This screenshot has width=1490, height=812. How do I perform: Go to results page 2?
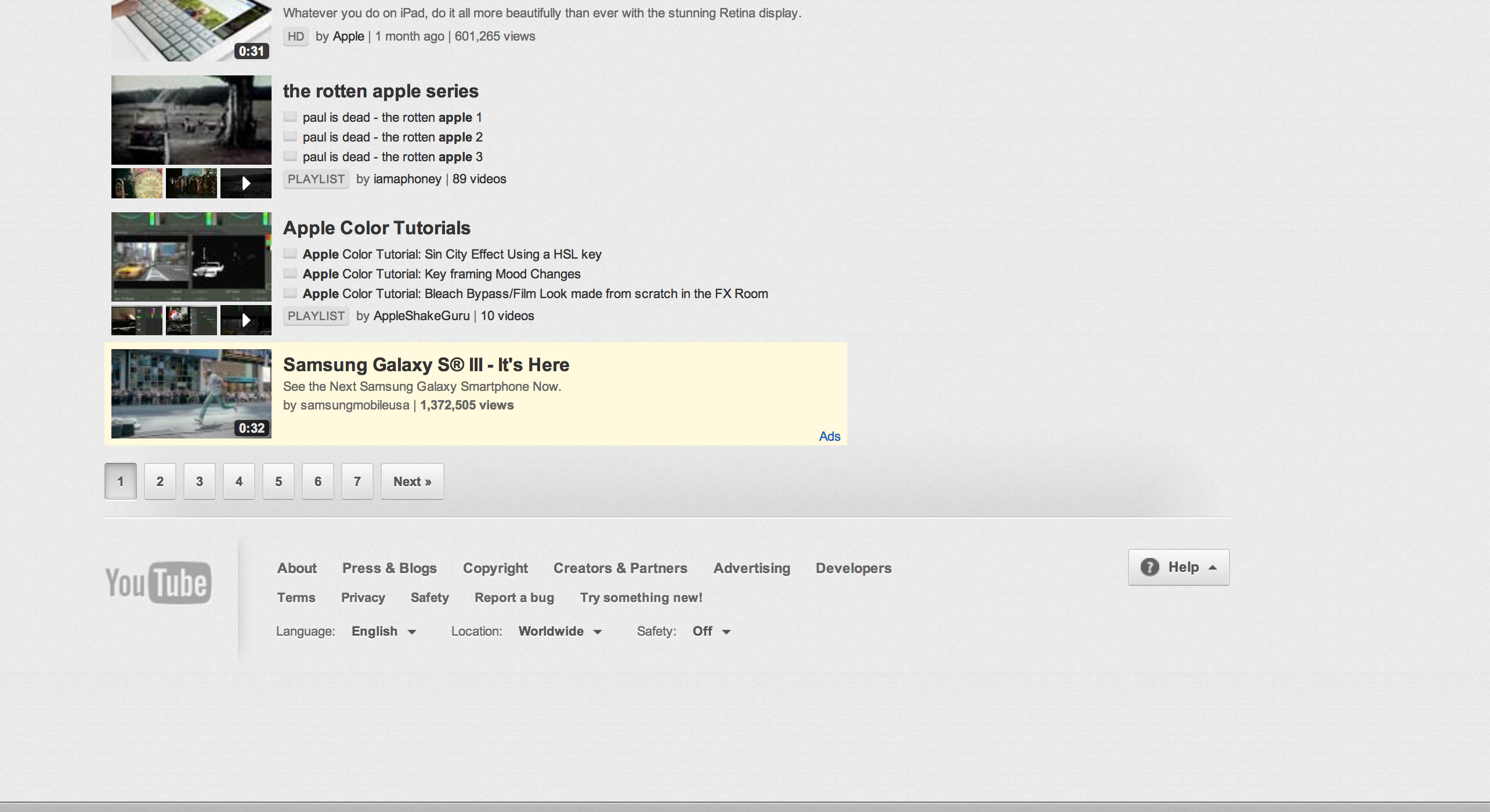[x=160, y=481]
